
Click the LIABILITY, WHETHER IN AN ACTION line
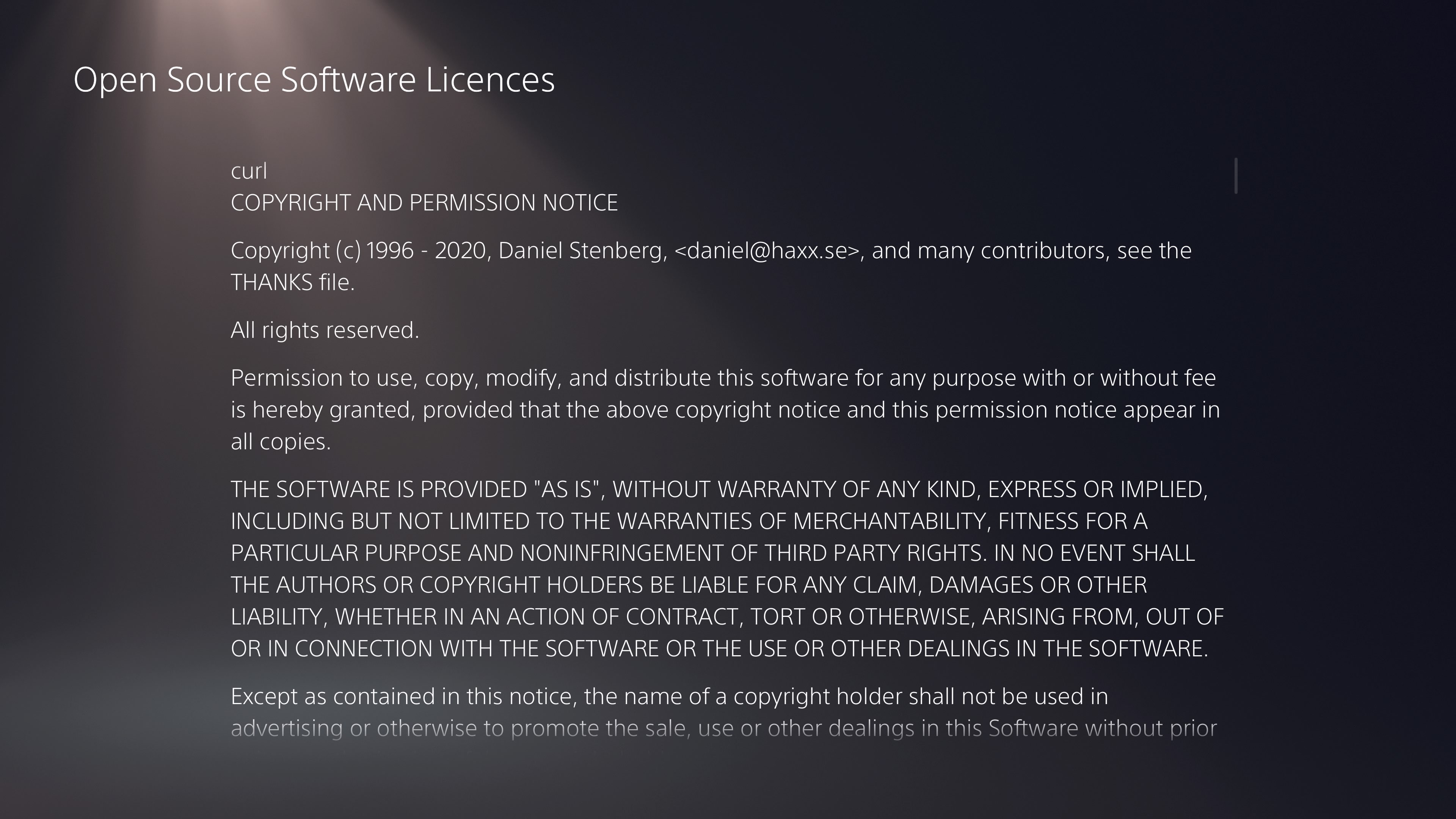(x=728, y=616)
